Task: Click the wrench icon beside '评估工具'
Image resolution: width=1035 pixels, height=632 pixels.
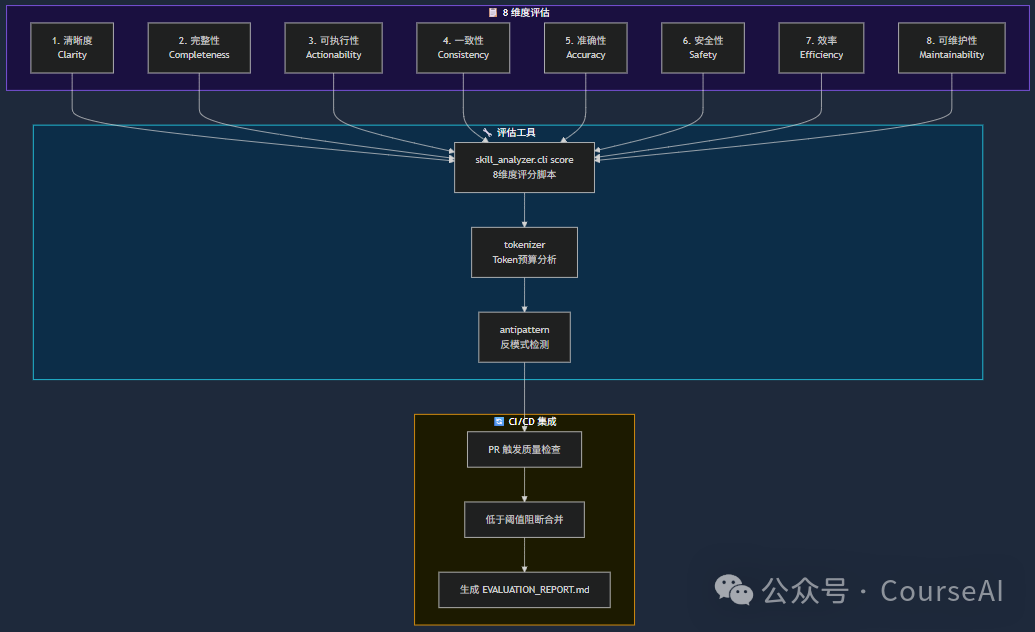Action: [487, 133]
